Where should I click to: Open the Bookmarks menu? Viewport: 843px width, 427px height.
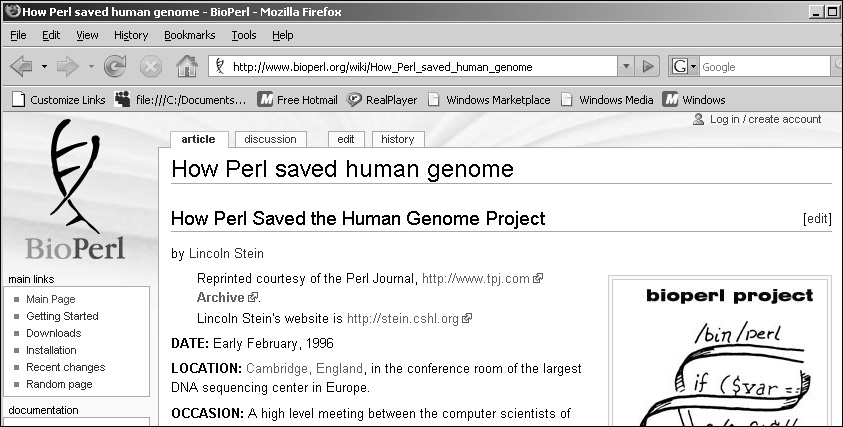pyautogui.click(x=190, y=35)
